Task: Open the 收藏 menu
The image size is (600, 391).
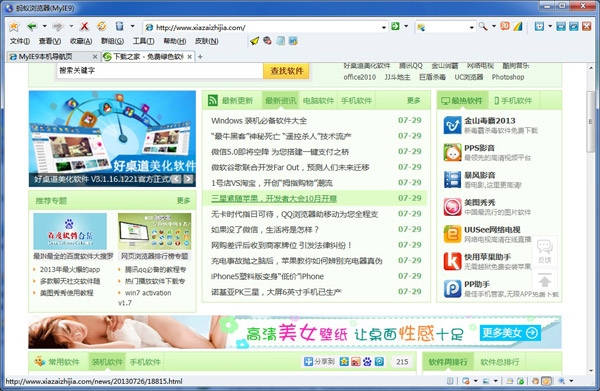Action: tap(81, 41)
